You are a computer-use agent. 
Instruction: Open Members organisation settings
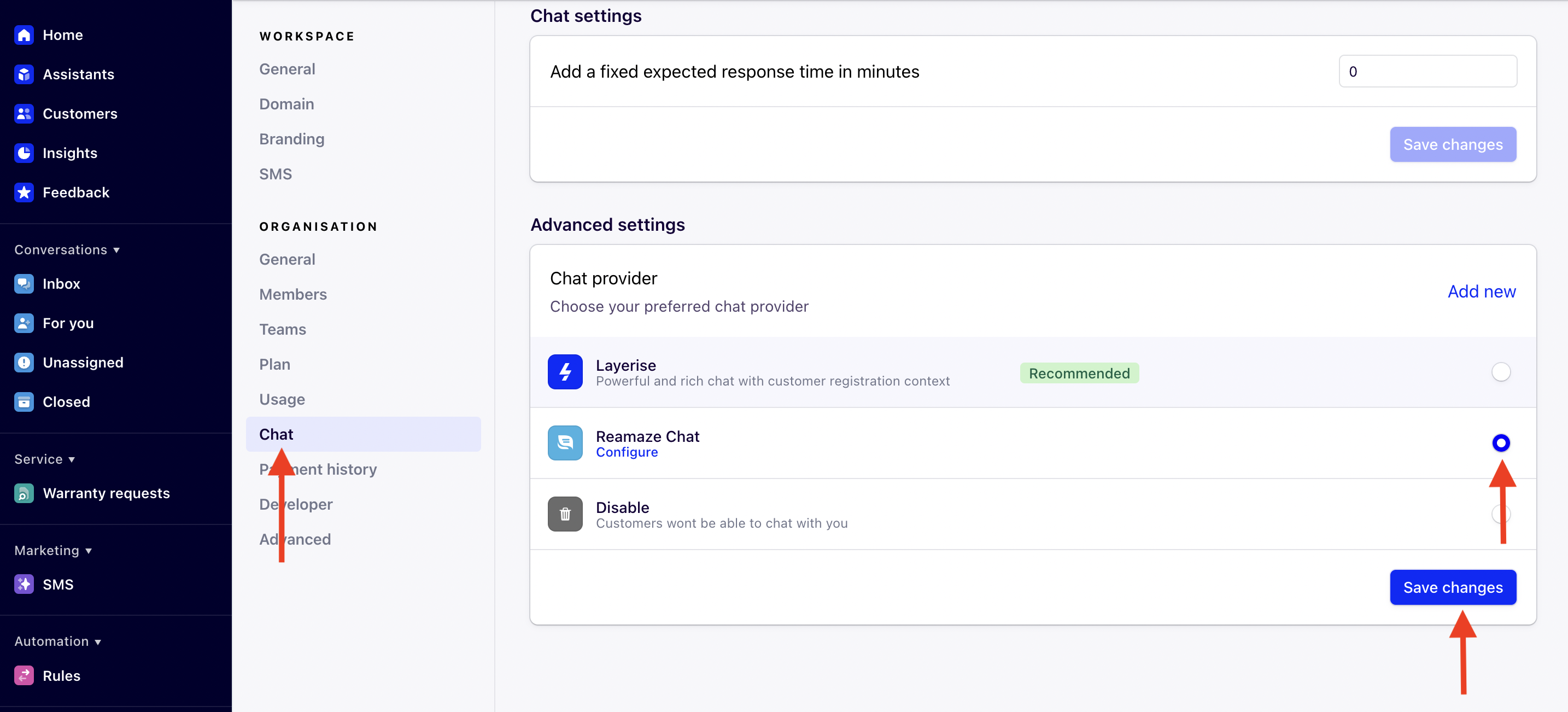pyautogui.click(x=293, y=294)
